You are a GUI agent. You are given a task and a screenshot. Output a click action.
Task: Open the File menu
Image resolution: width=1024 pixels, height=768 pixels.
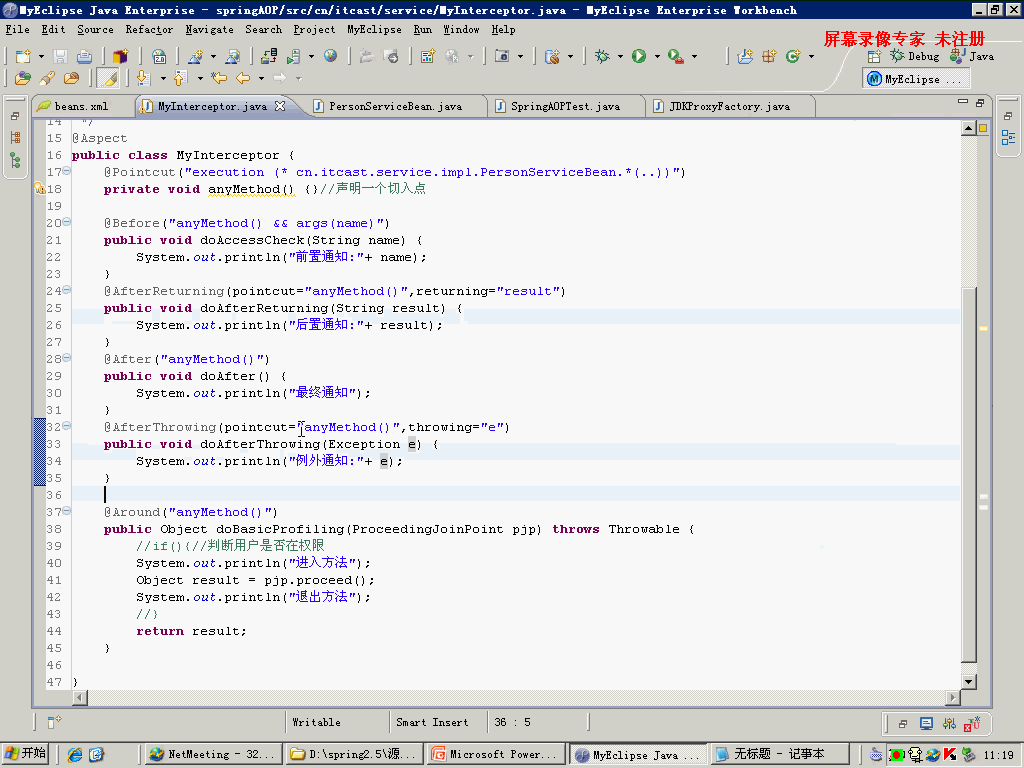click(x=18, y=29)
